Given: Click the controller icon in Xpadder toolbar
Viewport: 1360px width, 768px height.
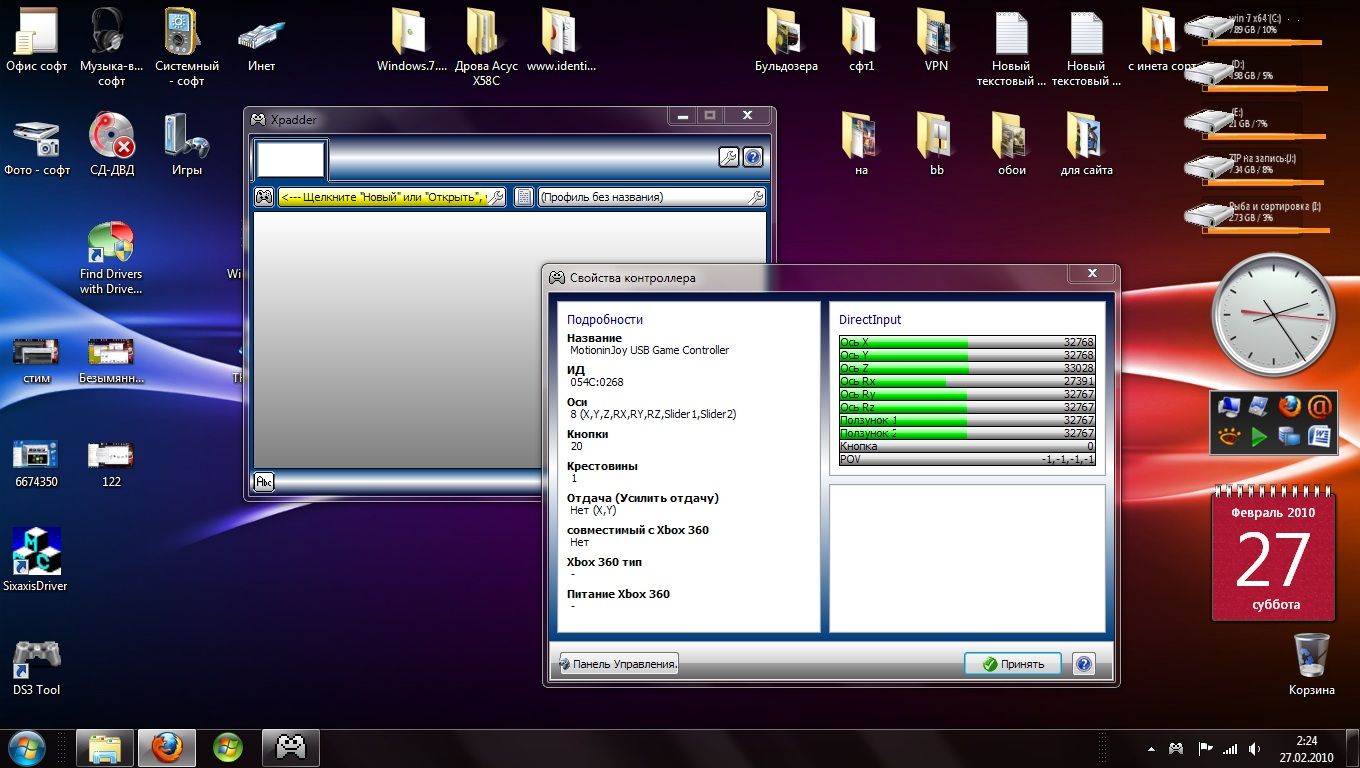Looking at the screenshot, I should [x=264, y=197].
